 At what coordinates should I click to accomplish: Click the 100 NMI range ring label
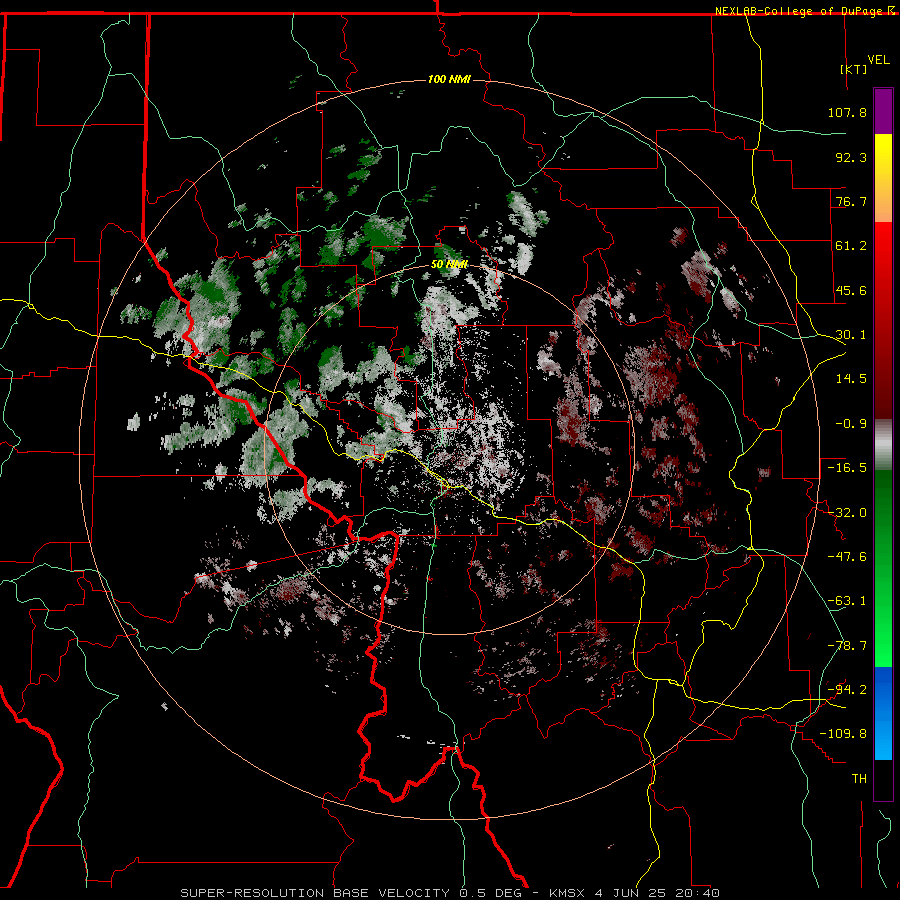pos(449,79)
